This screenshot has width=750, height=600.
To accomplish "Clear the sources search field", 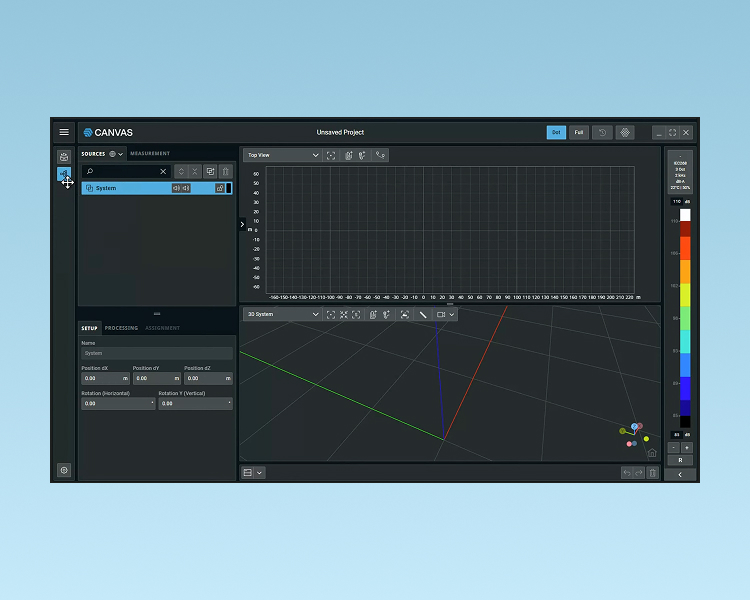I will pos(163,171).
